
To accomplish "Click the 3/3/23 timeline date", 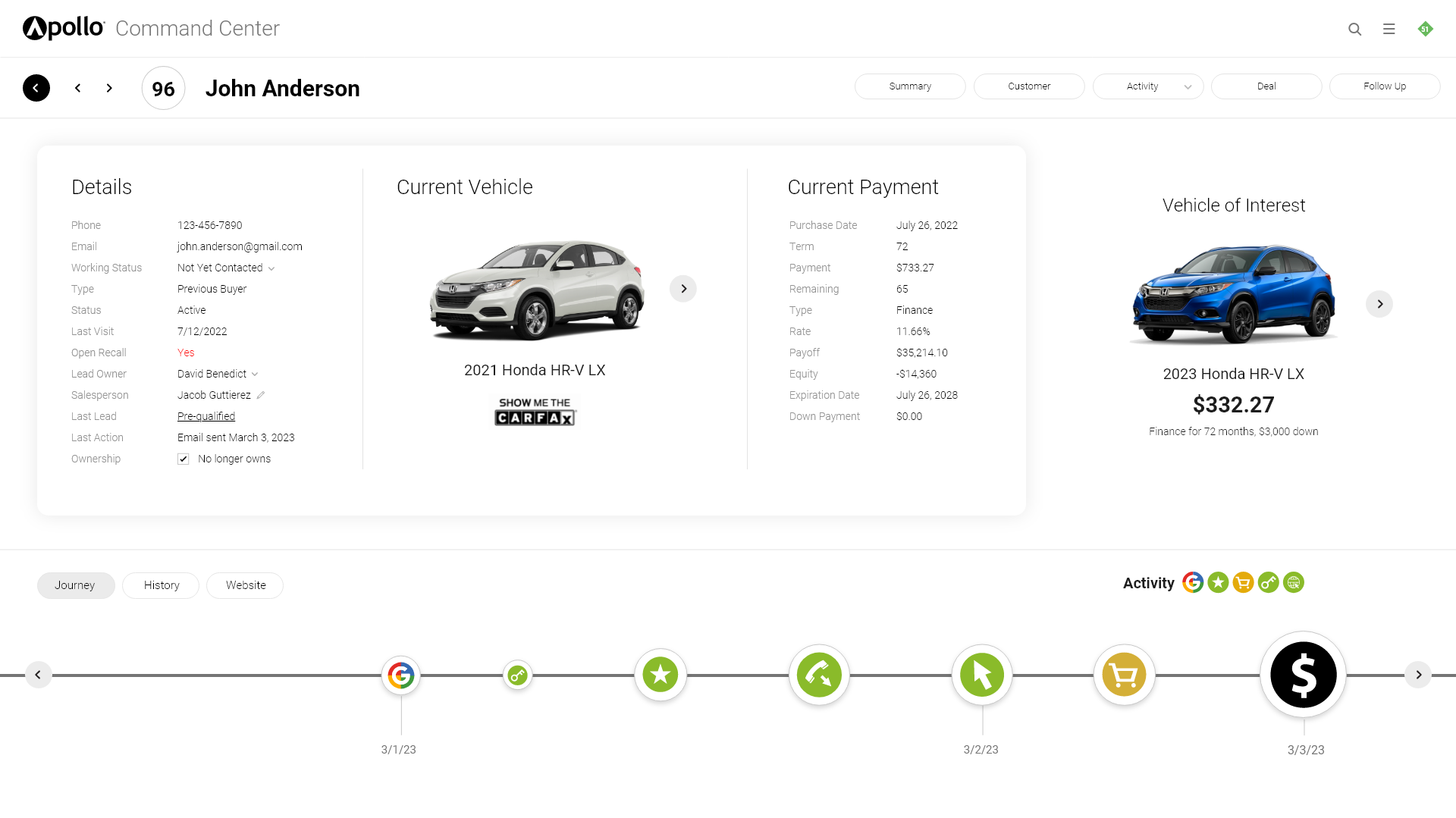I will coord(1306,750).
